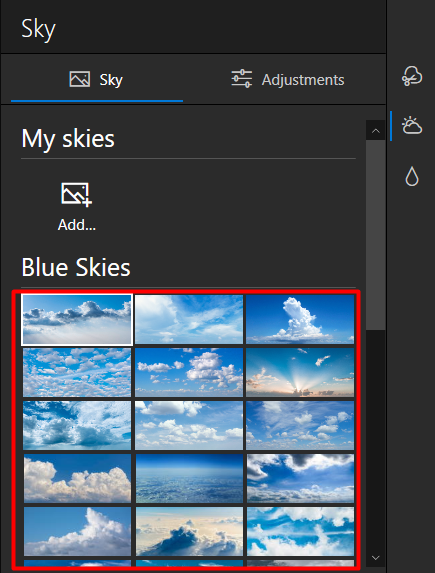This screenshot has height=573, width=435.
Task: Click the picture icon on Sky tab
Action: tap(80, 79)
